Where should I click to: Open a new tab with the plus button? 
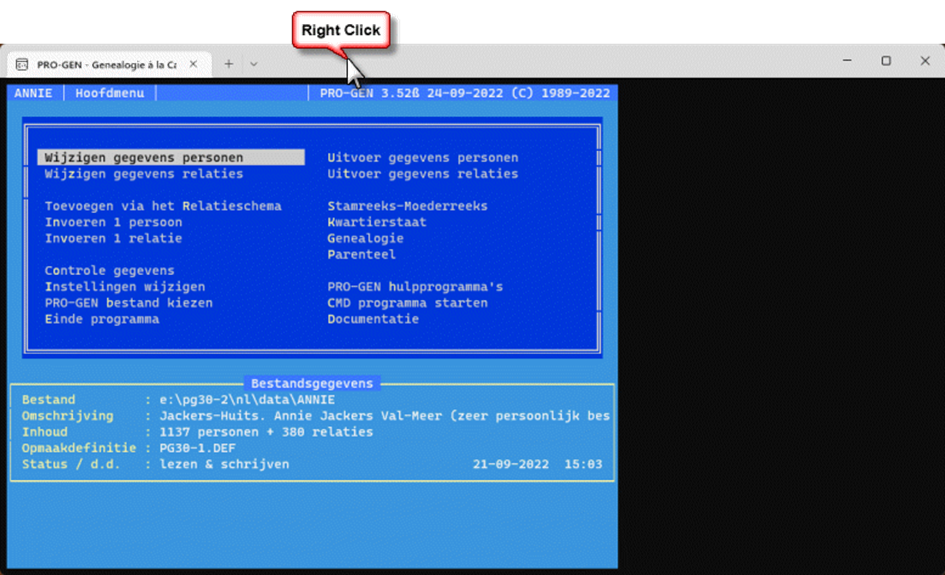228,64
